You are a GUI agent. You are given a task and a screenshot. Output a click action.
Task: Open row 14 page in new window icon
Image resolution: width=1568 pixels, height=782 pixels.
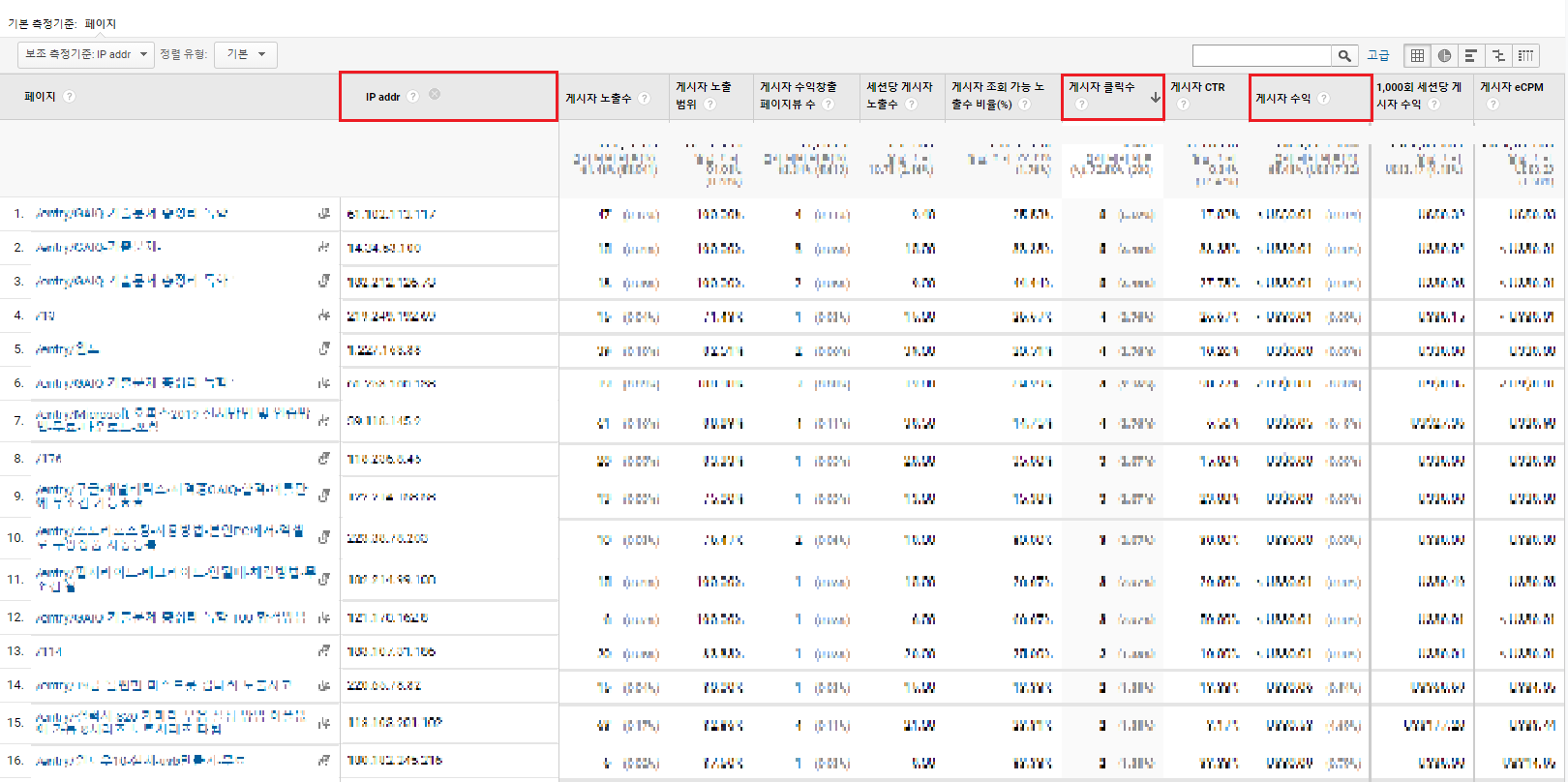click(x=324, y=685)
